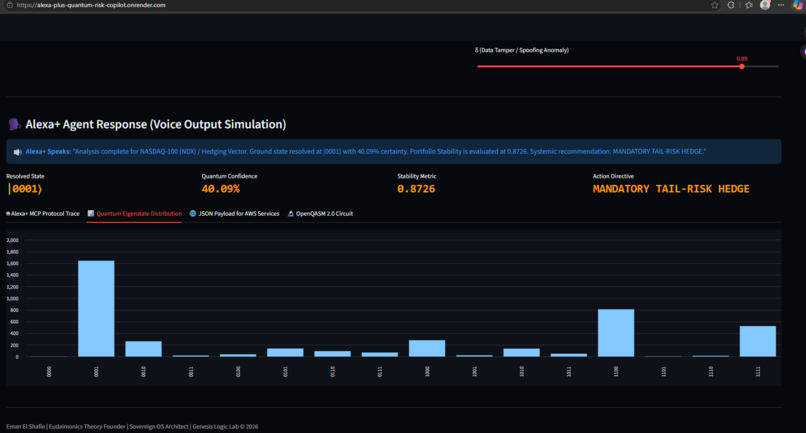
Task: Click the megaphone icon beside Alexa+ Speaks
Action: (17, 152)
